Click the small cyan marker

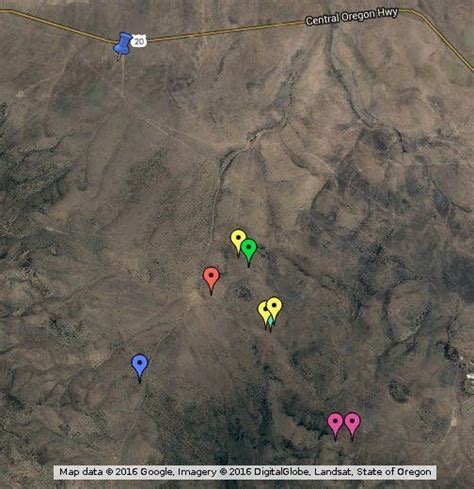pyautogui.click(x=270, y=323)
